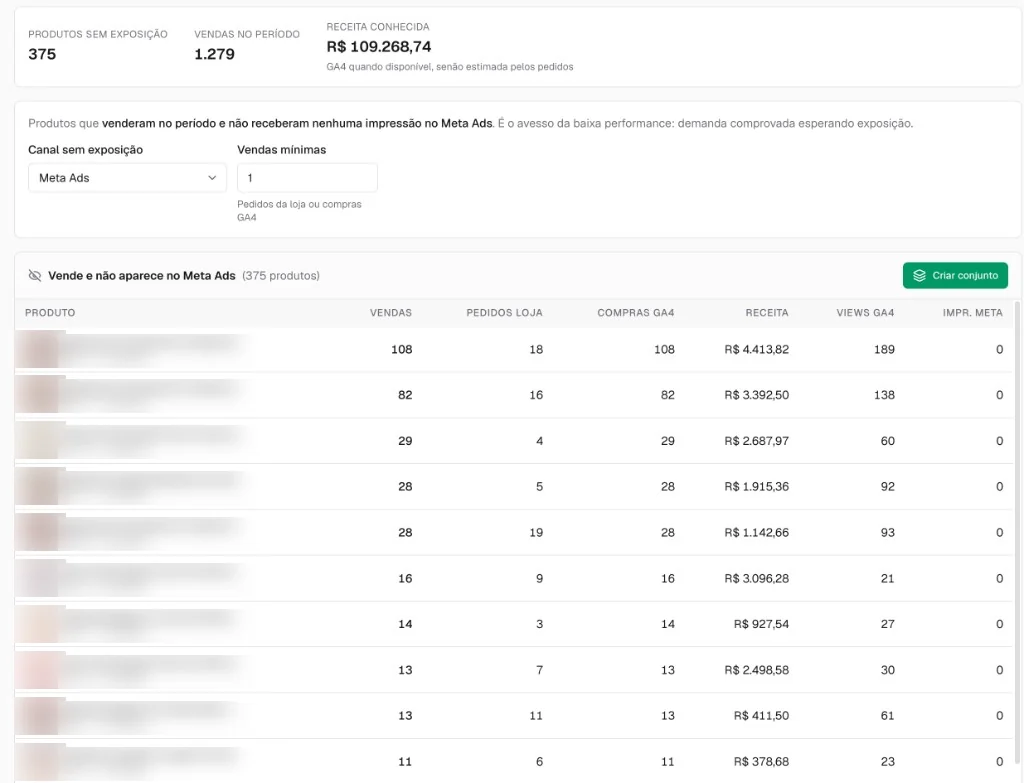Viewport: 1024px width, 783px height.
Task: Open thumbnail of product with 82 sales
Action: (x=40, y=395)
